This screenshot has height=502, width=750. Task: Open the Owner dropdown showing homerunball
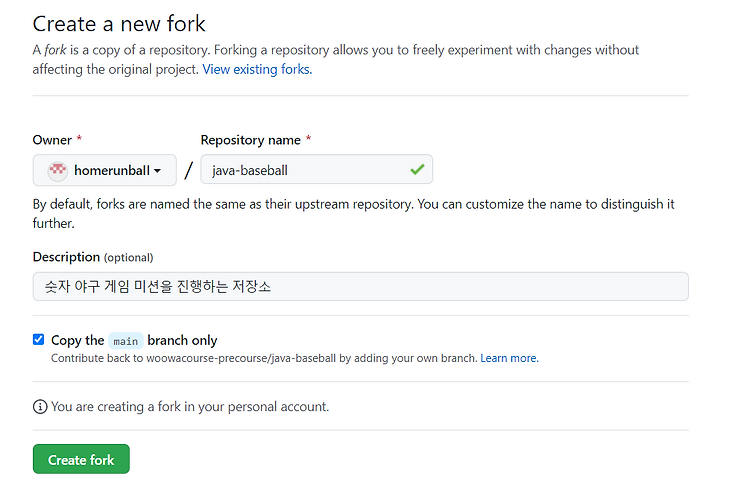[105, 170]
